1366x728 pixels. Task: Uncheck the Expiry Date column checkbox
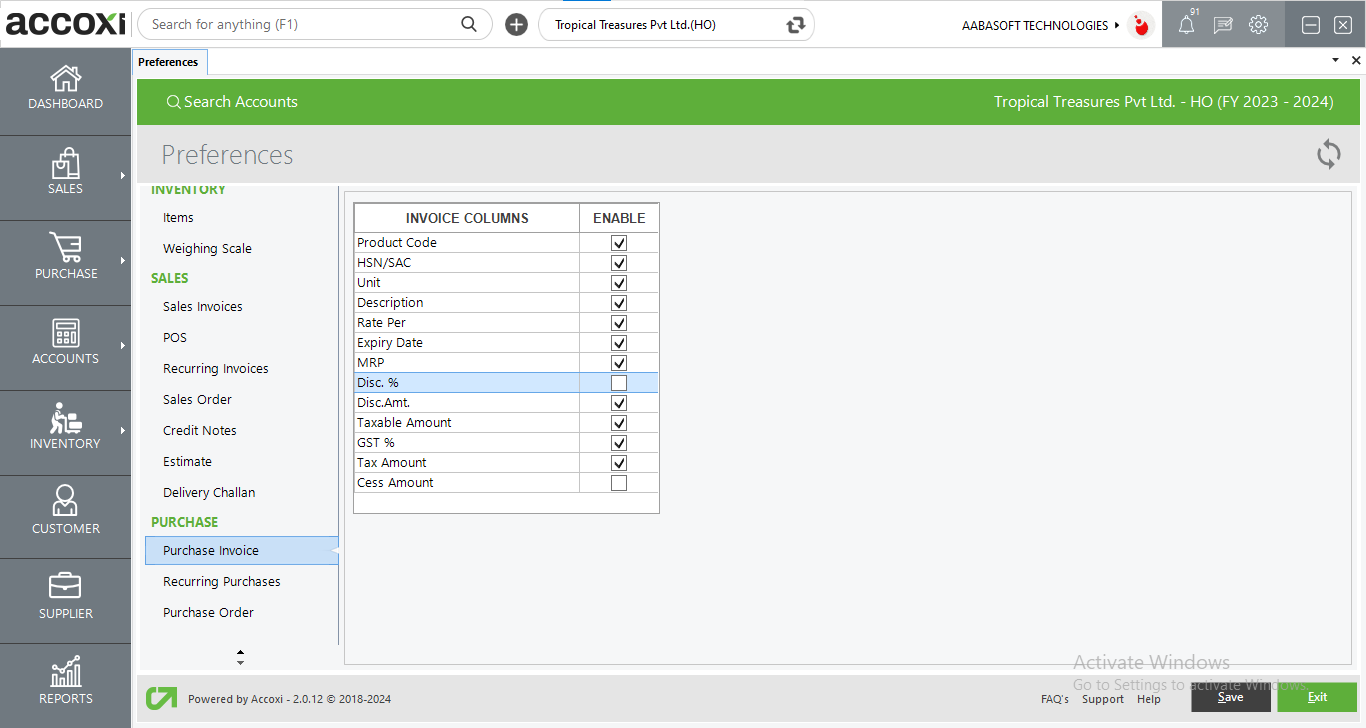coord(619,343)
